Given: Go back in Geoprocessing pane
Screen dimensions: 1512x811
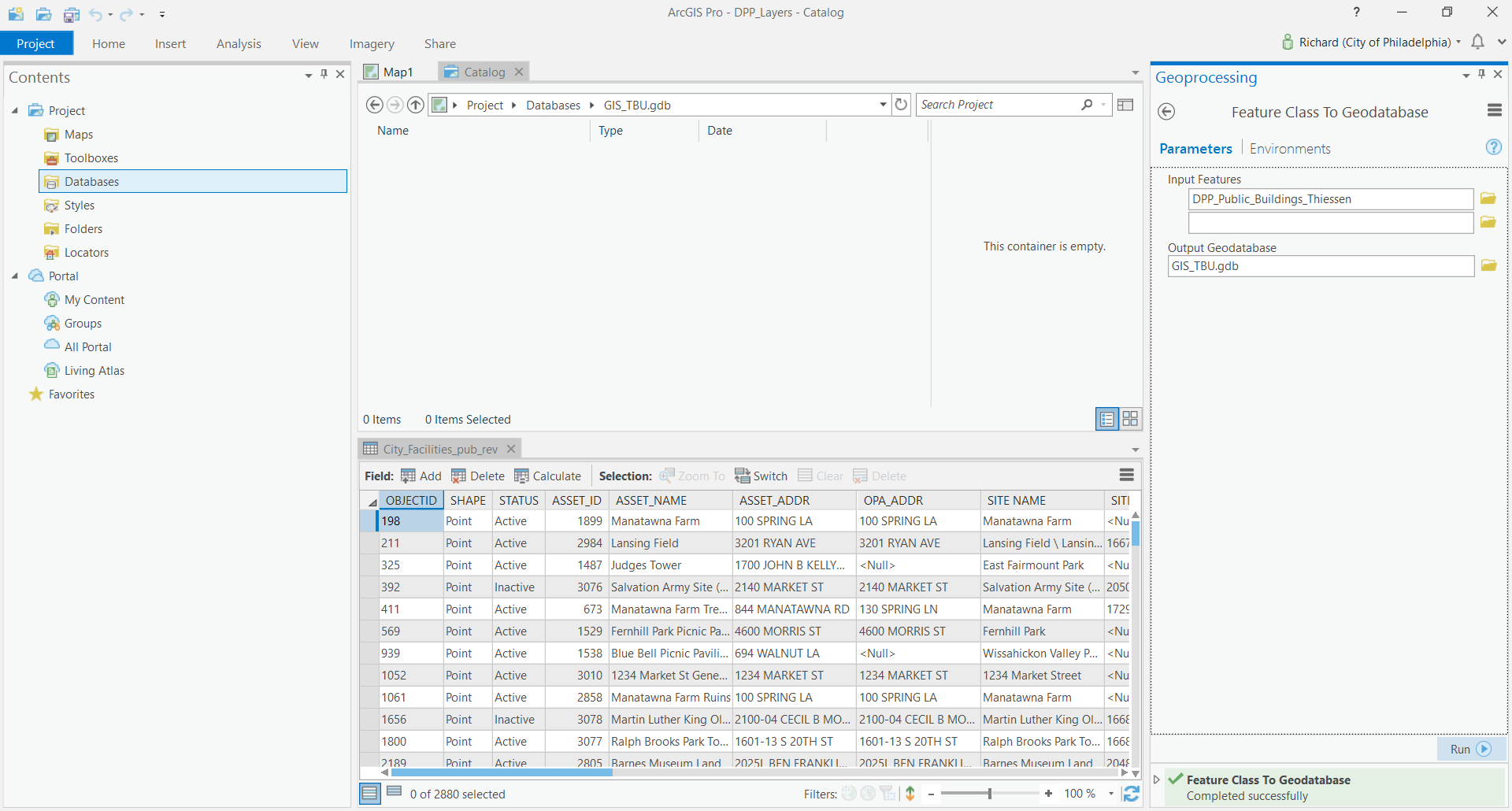Looking at the screenshot, I should pos(1167,112).
